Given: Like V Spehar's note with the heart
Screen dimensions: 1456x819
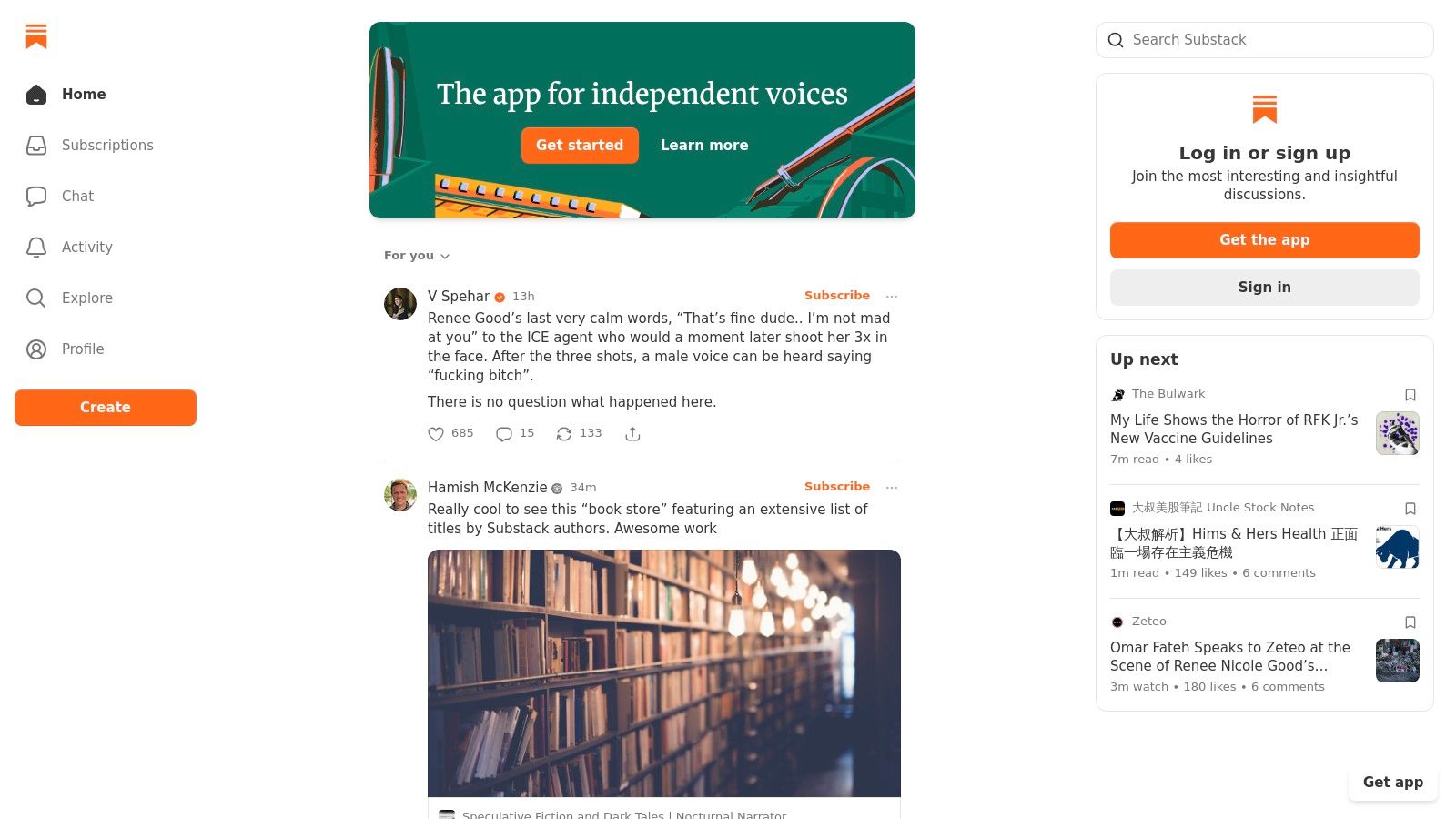Looking at the screenshot, I should [437, 434].
